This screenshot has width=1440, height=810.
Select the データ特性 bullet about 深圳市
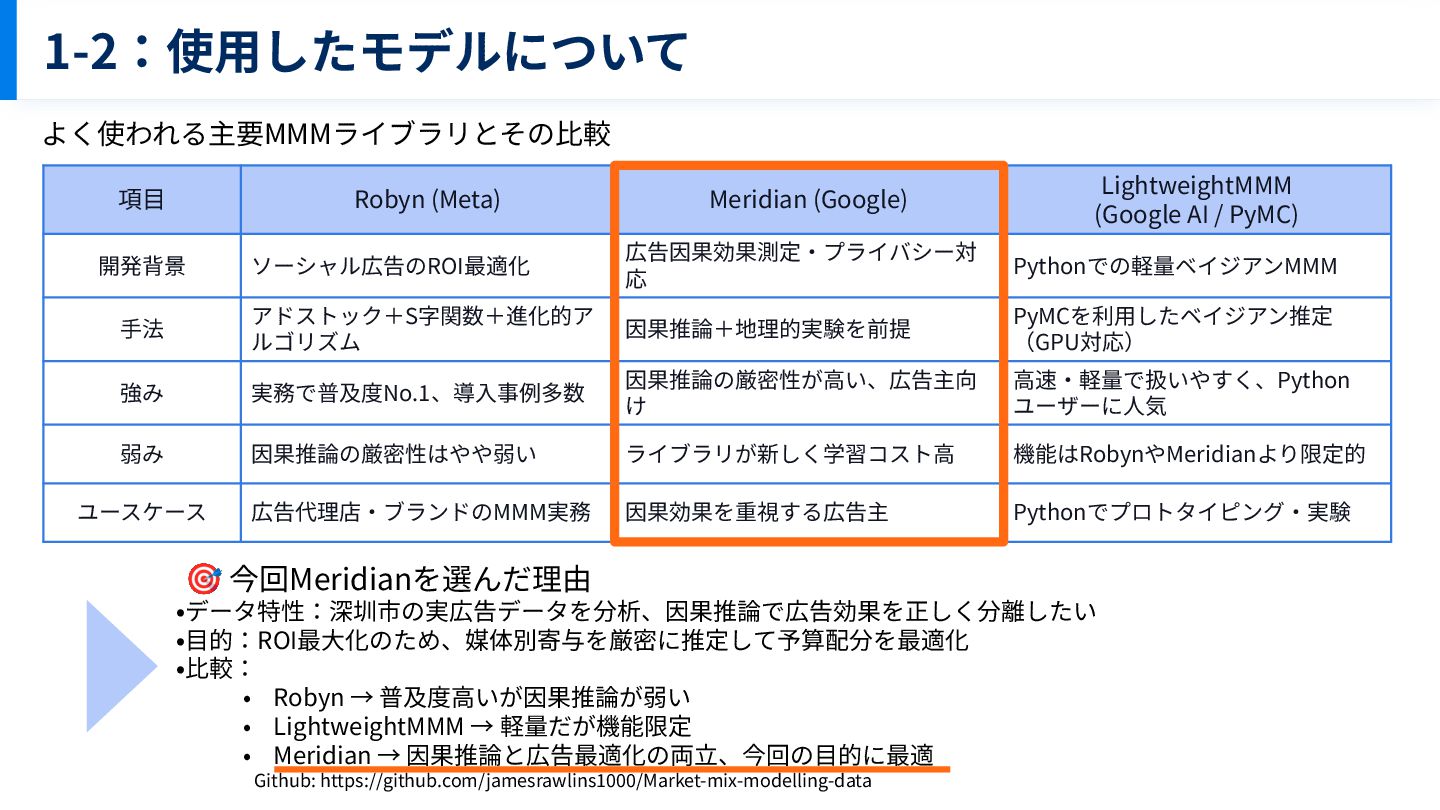[635, 611]
